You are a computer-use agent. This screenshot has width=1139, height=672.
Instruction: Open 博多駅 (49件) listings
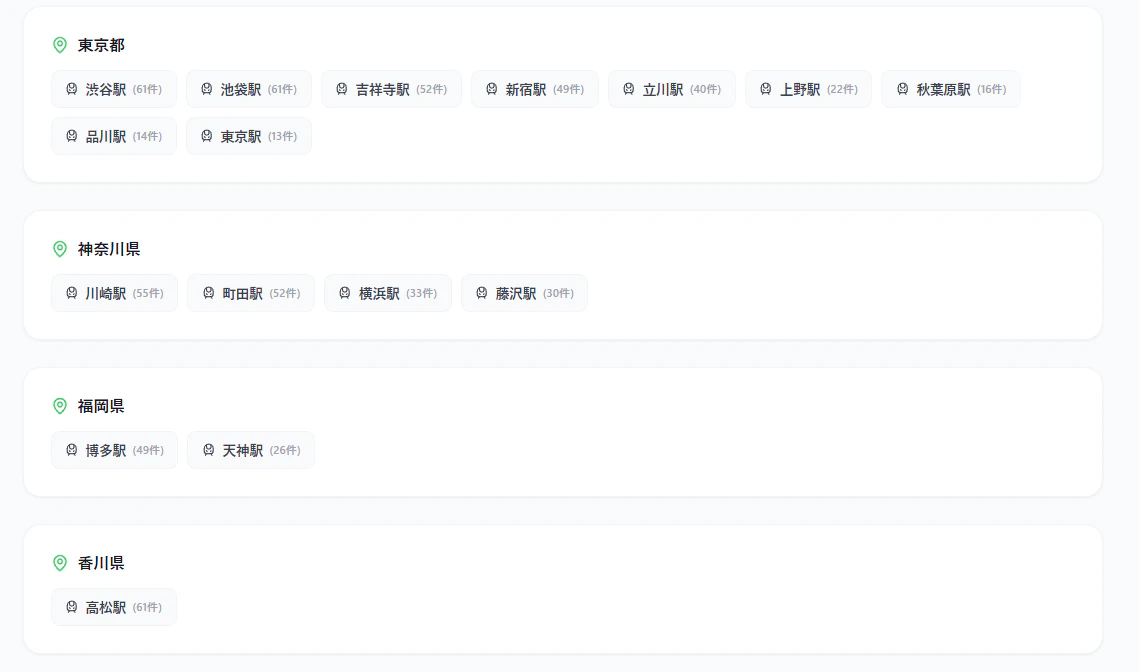click(115, 450)
